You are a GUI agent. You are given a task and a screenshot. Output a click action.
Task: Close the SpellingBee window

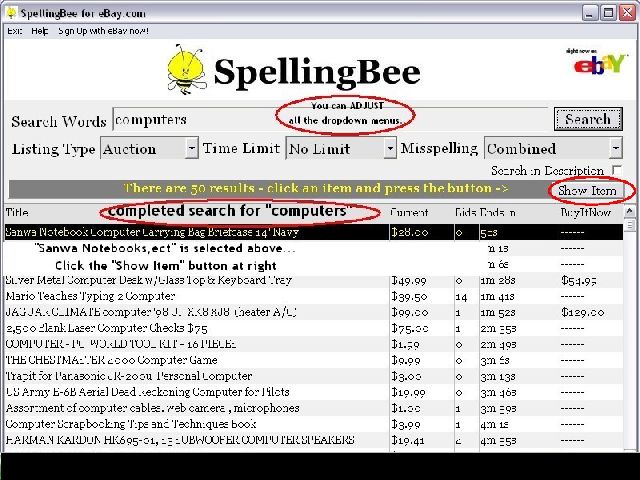627,13
